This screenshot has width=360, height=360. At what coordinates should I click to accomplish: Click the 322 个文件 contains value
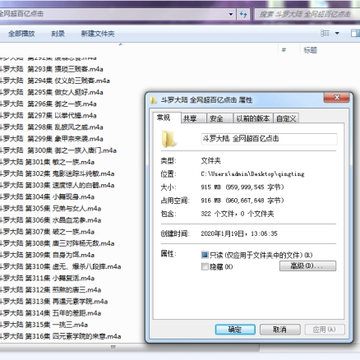(x=237, y=214)
